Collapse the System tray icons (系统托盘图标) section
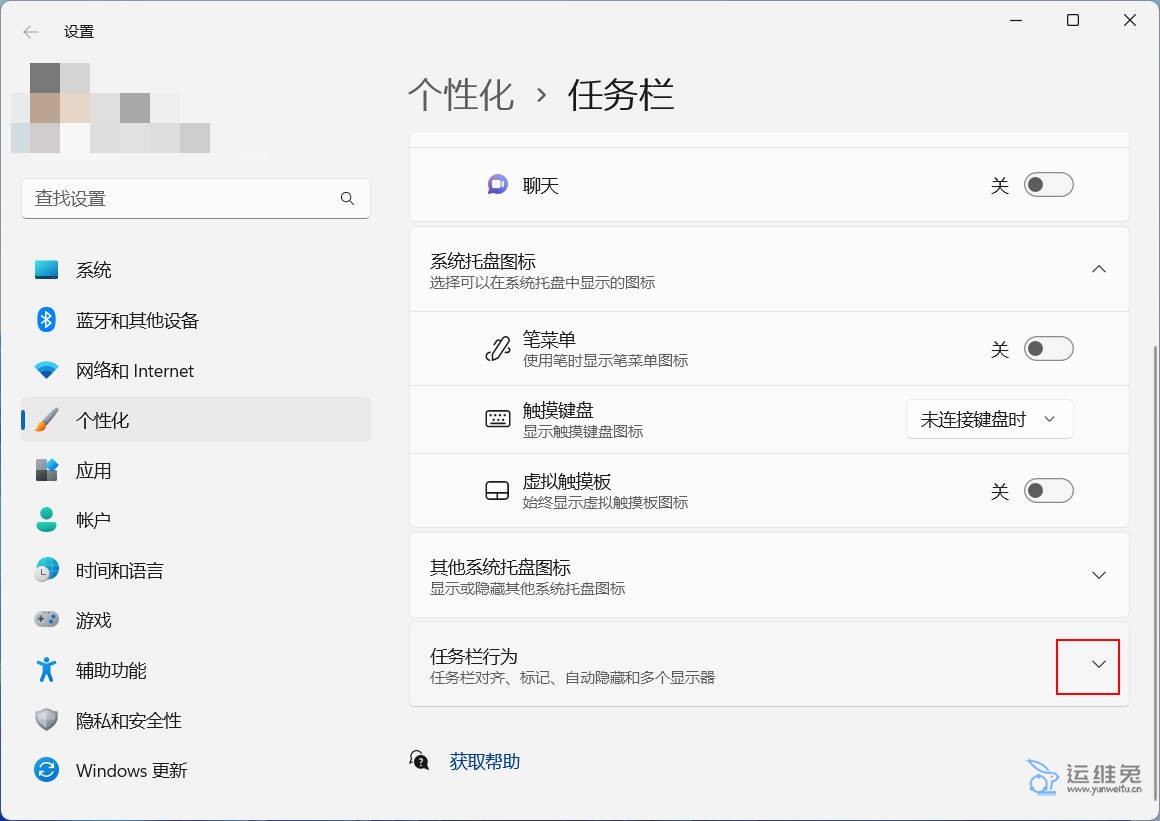 pyautogui.click(x=1098, y=269)
